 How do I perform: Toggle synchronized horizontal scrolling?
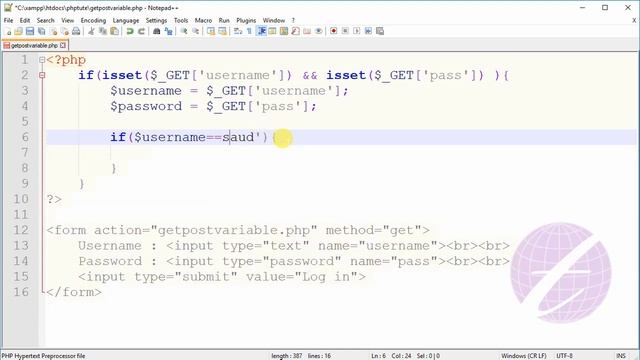[x=222, y=31]
